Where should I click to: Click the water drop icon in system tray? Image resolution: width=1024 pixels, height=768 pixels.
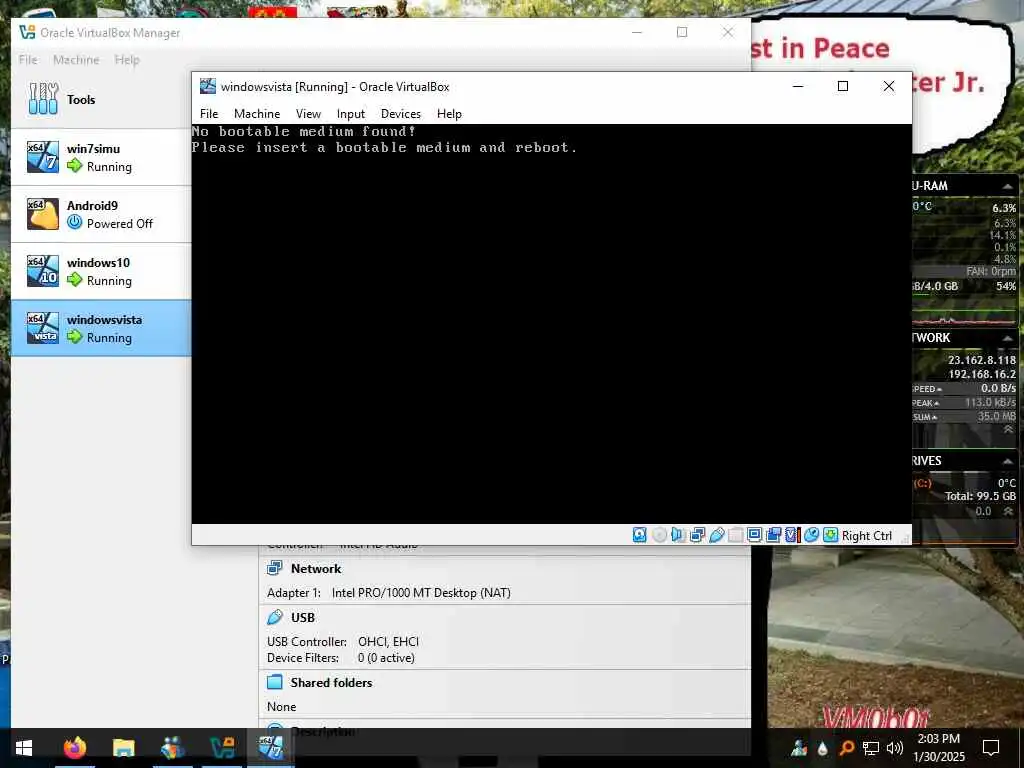(822, 748)
